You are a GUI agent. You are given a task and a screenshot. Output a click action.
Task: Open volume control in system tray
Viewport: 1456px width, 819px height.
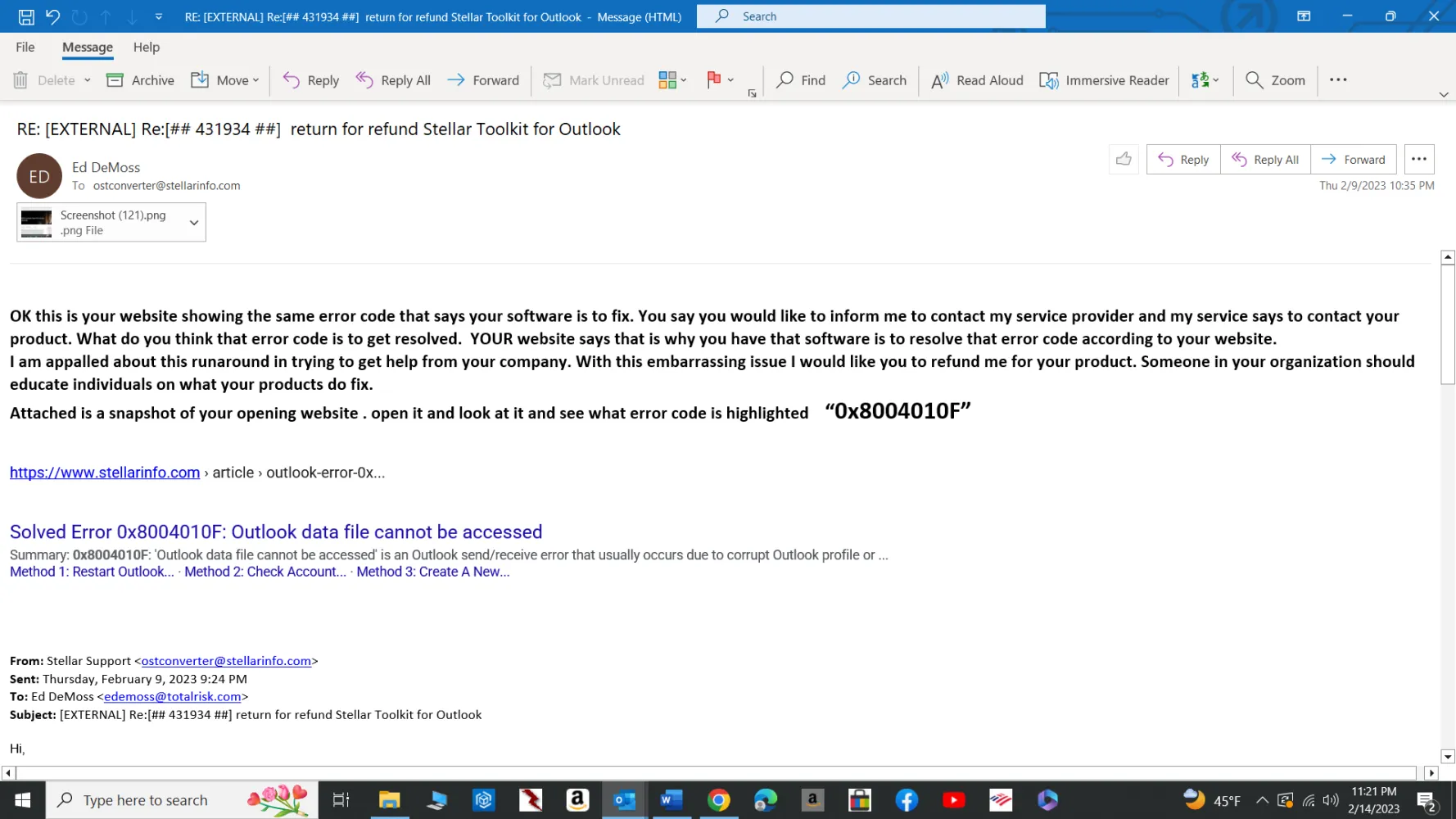(1331, 800)
